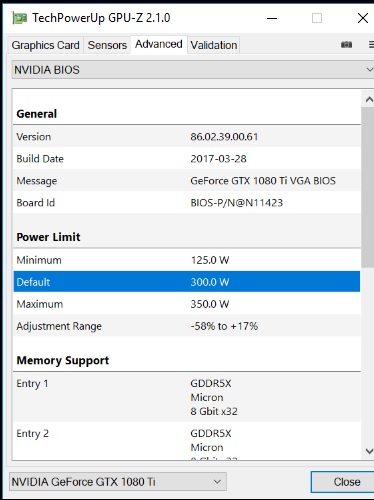Click the Close button
374x500 pixels.
(343, 482)
